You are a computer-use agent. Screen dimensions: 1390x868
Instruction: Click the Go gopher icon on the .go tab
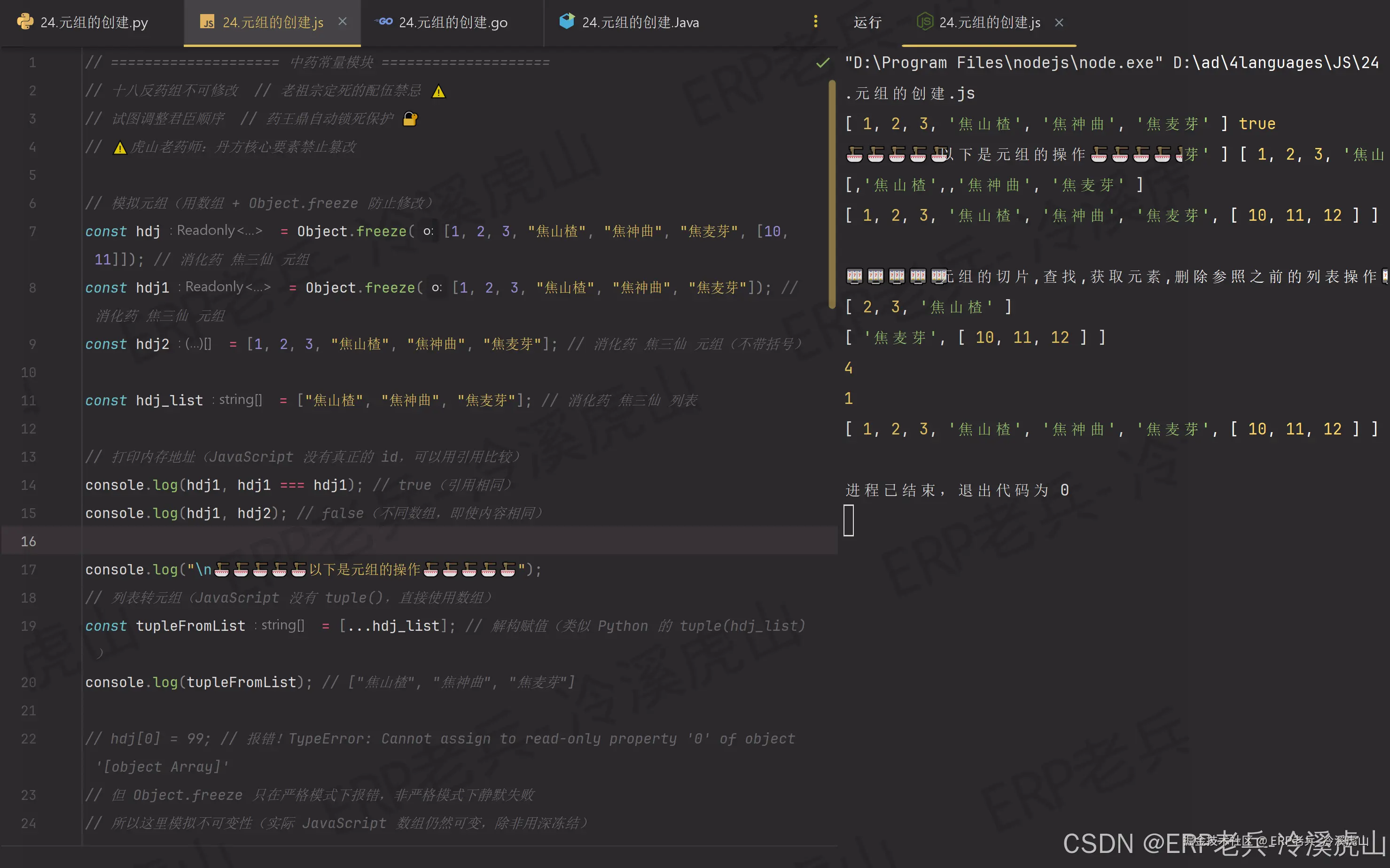(384, 22)
